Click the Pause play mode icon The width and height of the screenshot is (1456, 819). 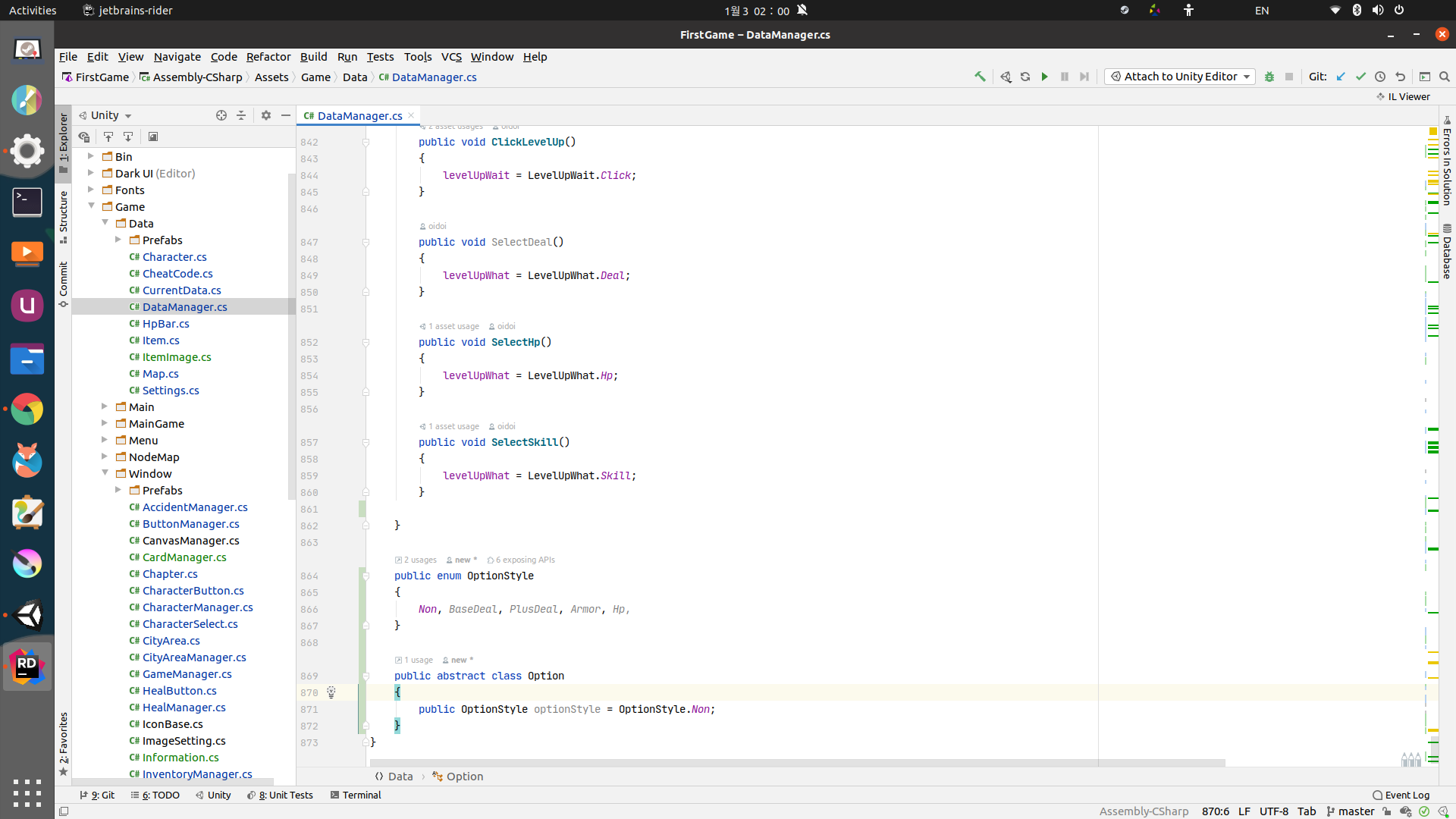click(x=1065, y=77)
